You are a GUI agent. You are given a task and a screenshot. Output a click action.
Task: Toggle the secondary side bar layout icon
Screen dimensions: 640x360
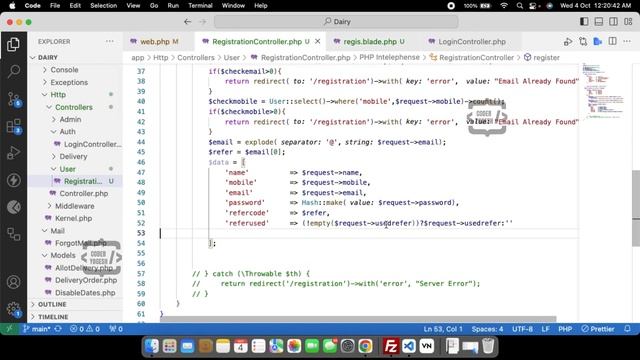click(613, 22)
